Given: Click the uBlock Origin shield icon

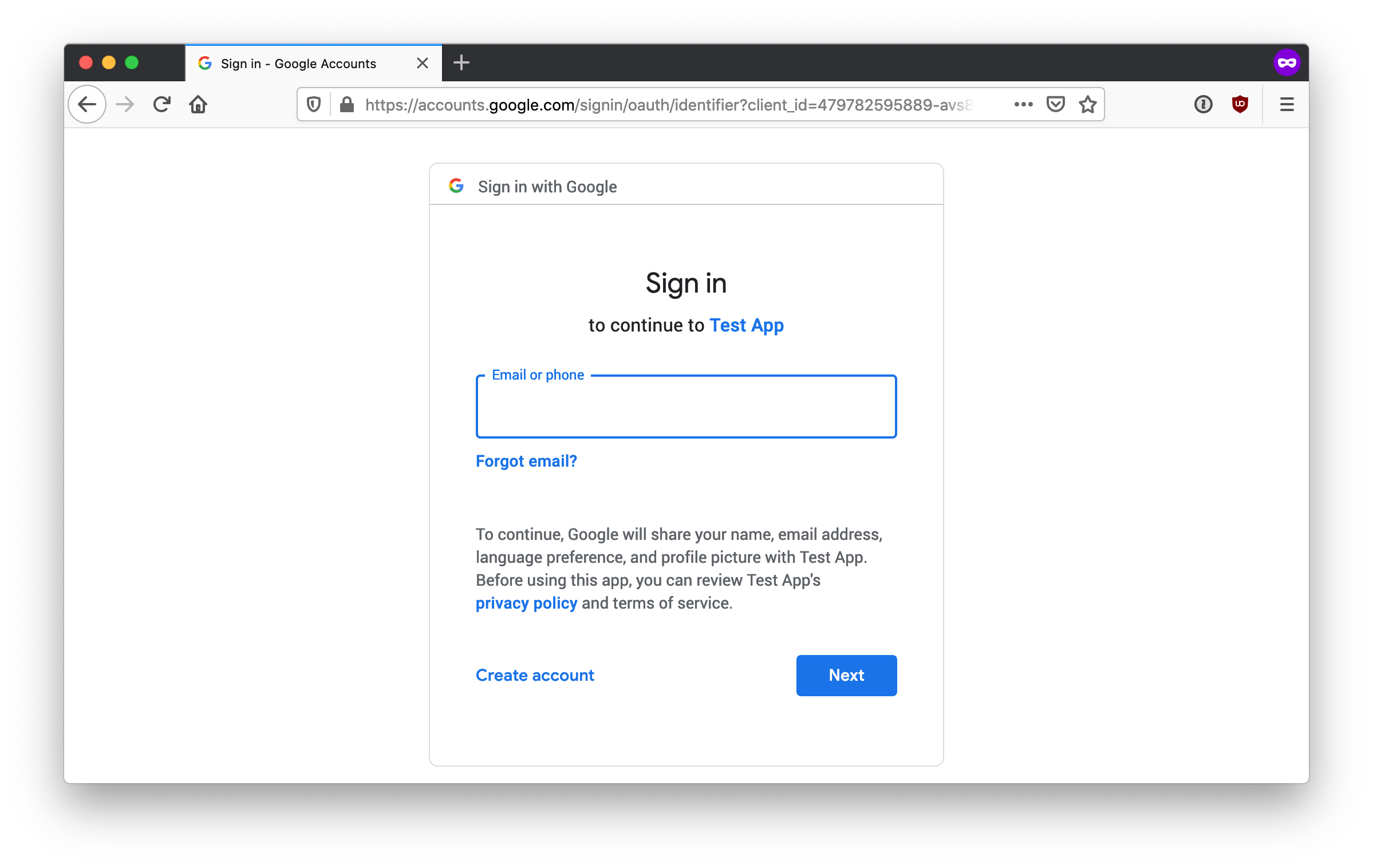Looking at the screenshot, I should click(x=1240, y=104).
